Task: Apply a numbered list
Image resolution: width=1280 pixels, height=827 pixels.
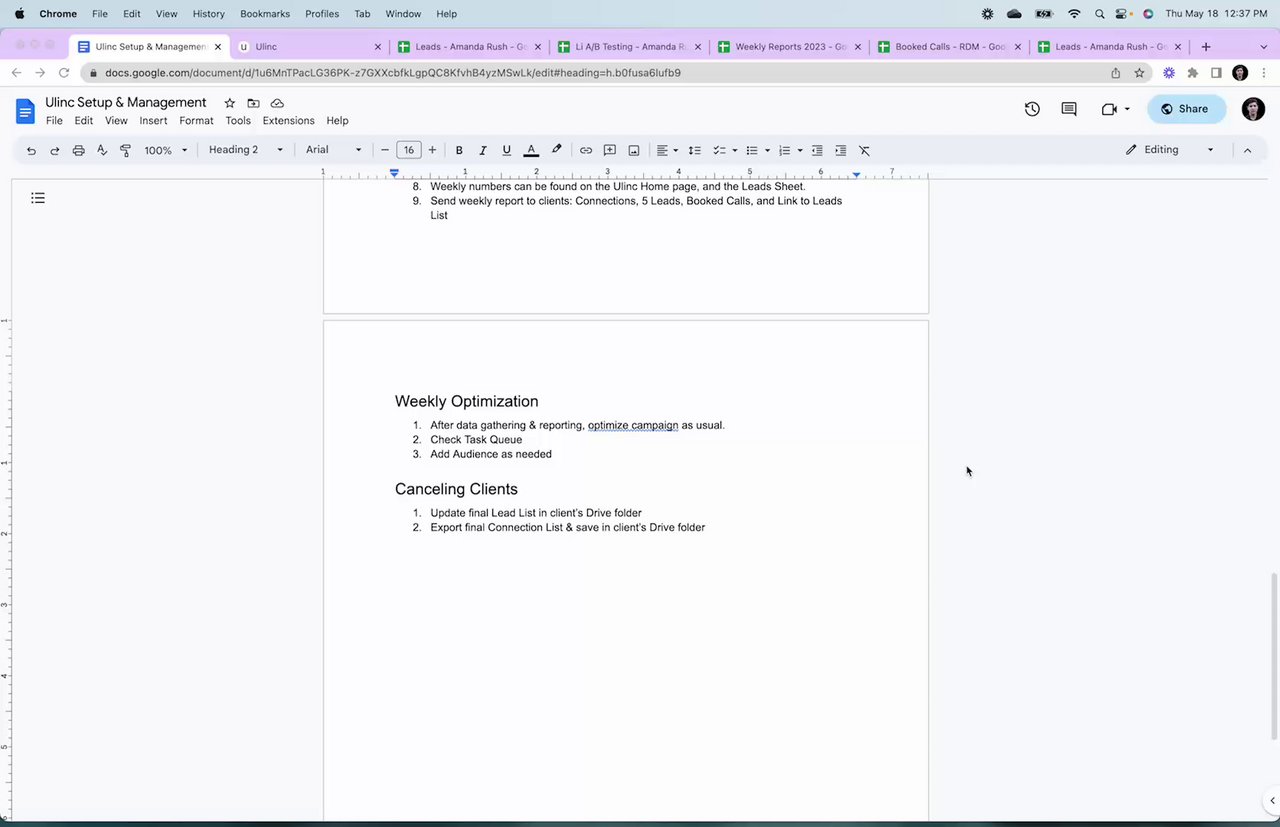Action: click(x=785, y=150)
